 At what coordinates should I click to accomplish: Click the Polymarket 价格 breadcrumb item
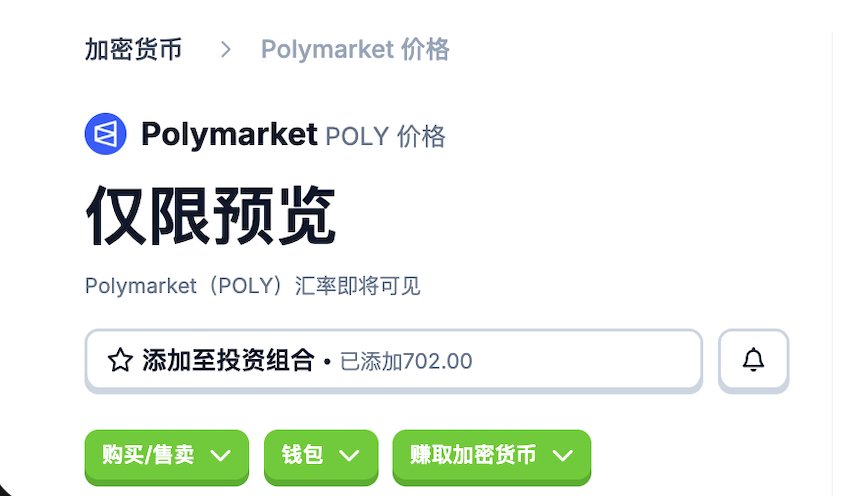355,49
